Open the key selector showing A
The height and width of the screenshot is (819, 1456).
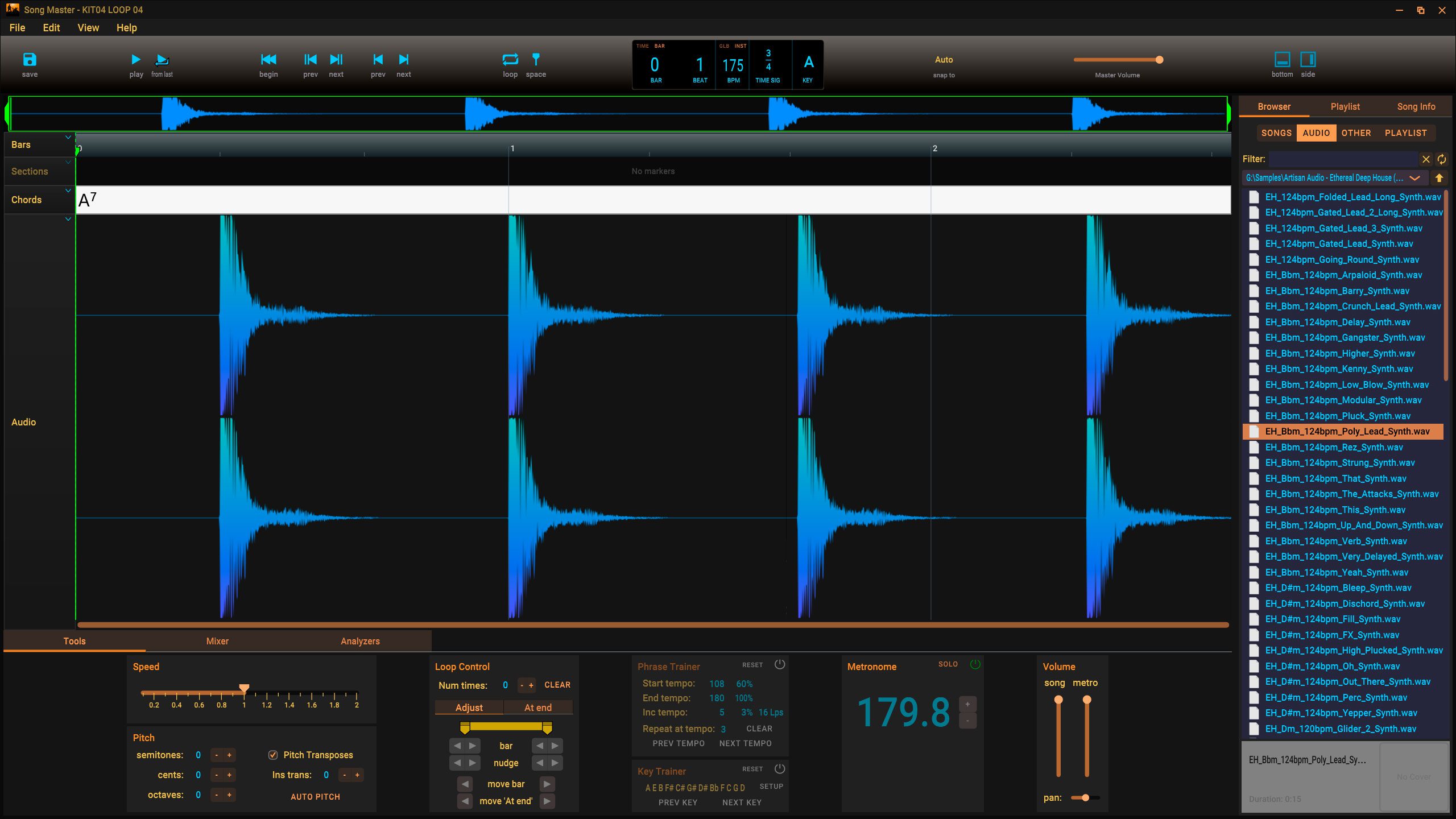tap(808, 63)
